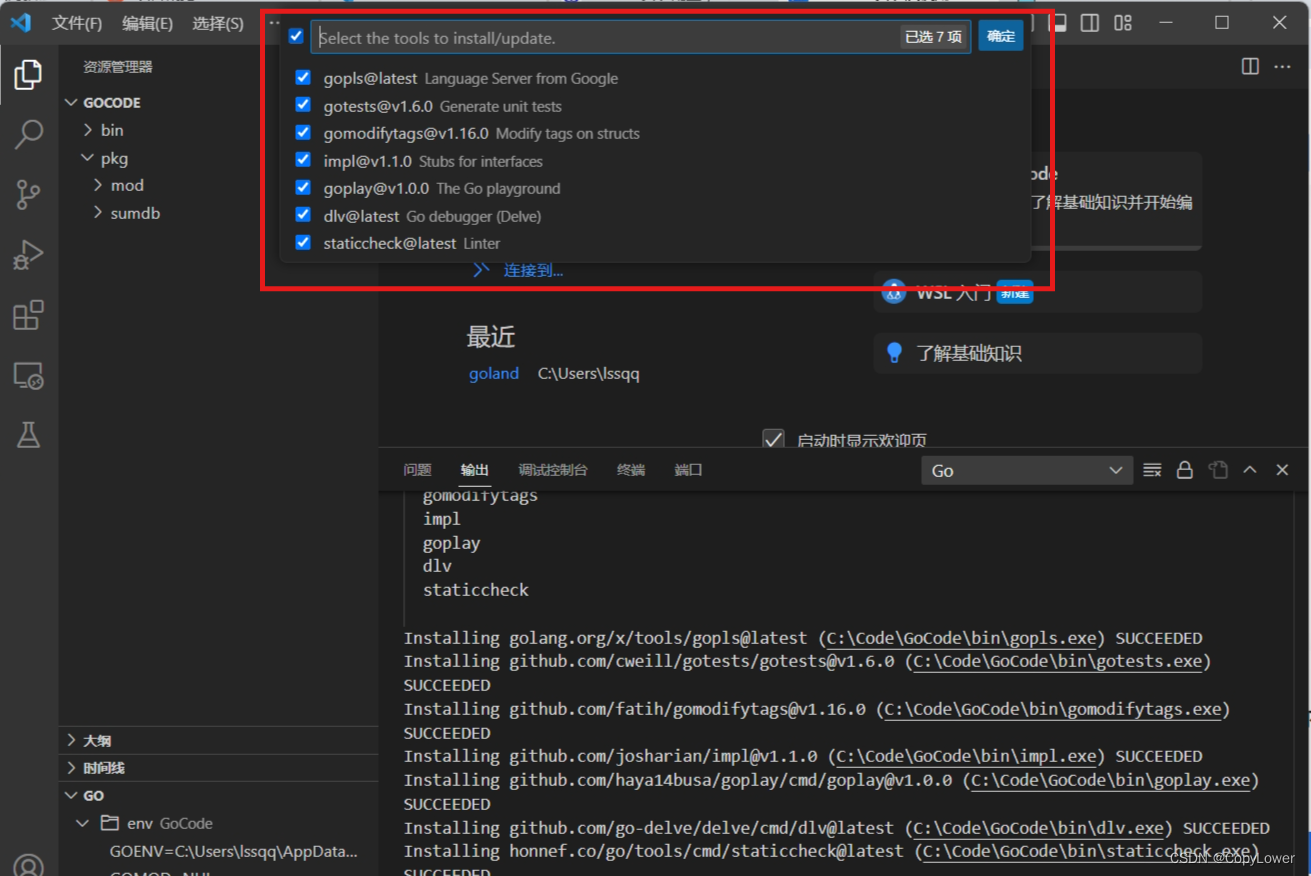Split the editor to the right

(1250, 67)
